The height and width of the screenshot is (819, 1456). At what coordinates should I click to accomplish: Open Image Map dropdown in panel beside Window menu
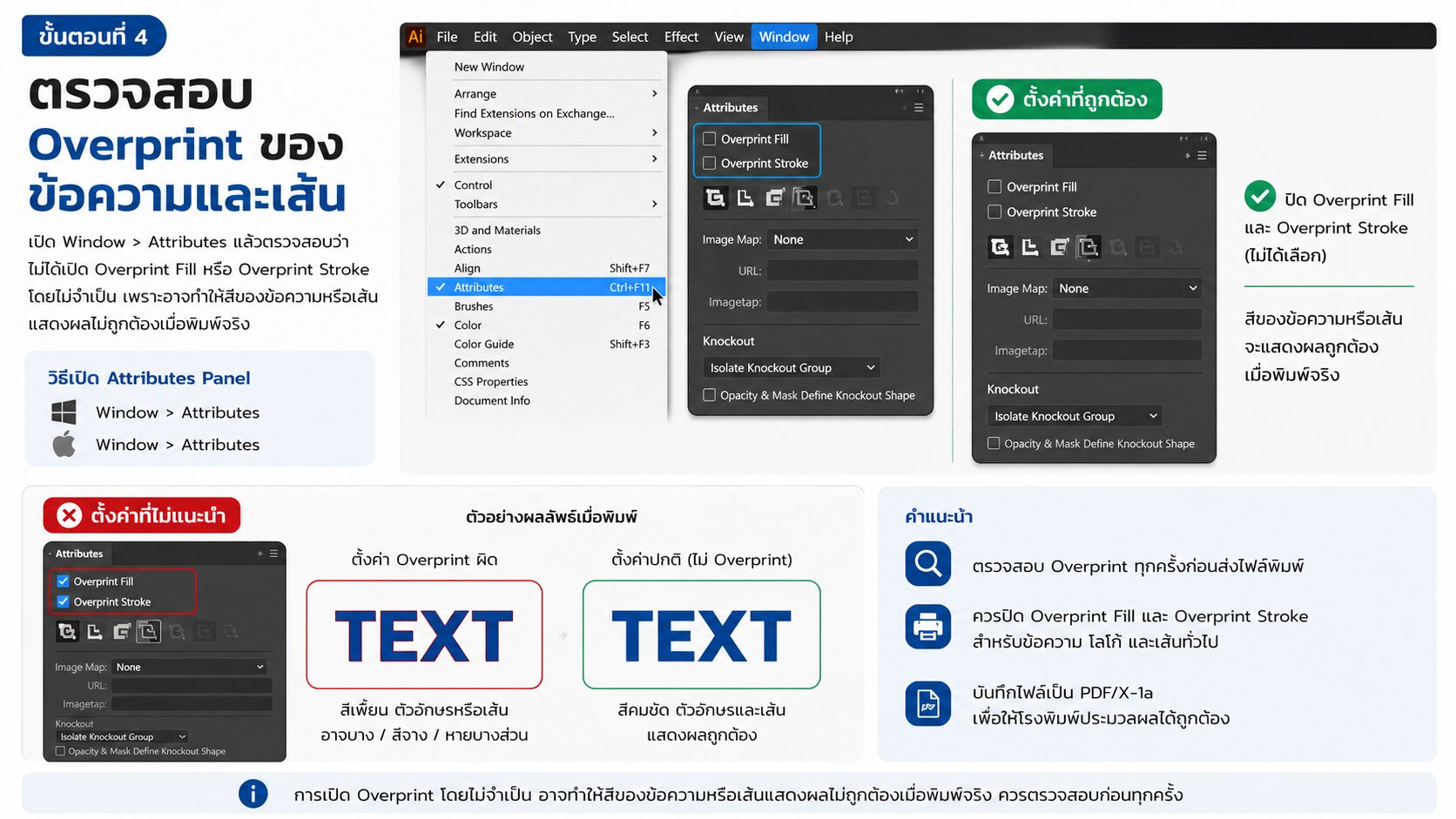click(x=842, y=239)
